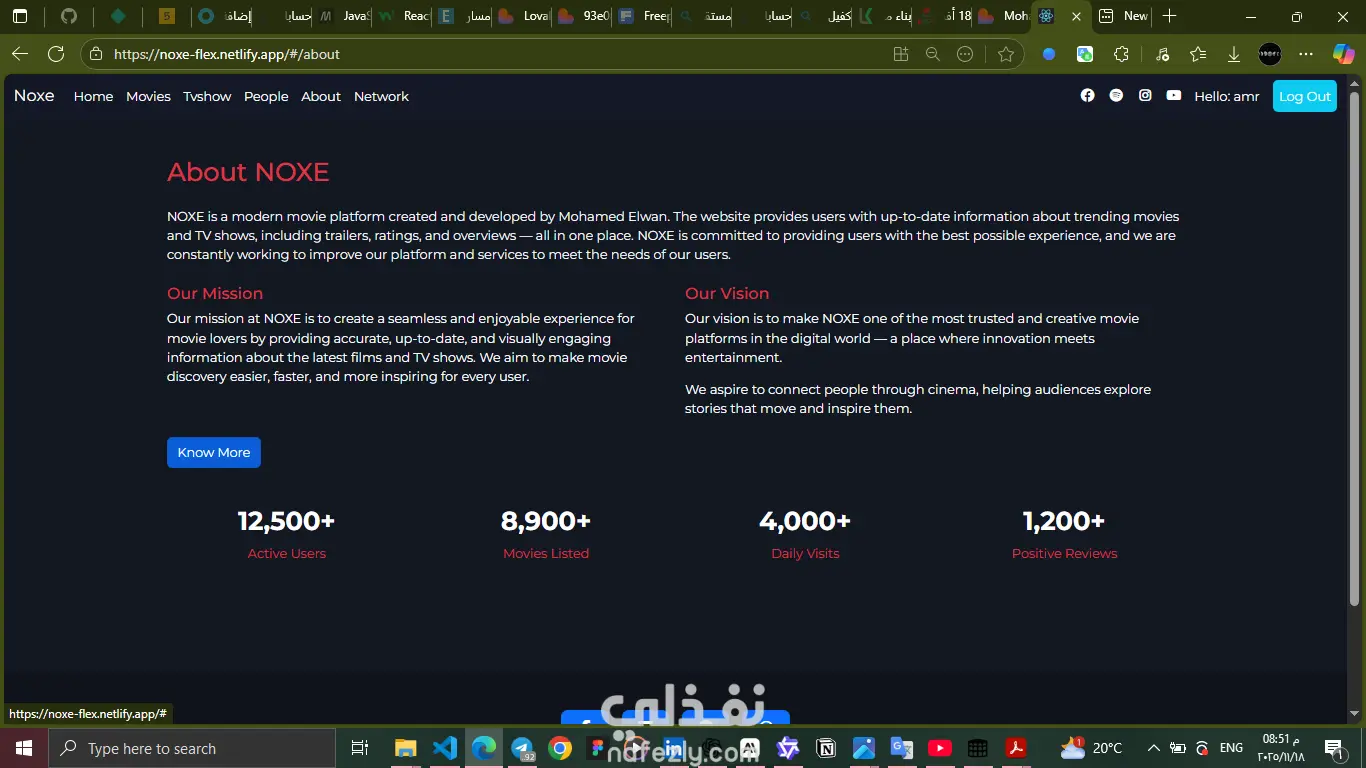Open Movies in NOXE navbar
The height and width of the screenshot is (768, 1366).
[x=148, y=96]
